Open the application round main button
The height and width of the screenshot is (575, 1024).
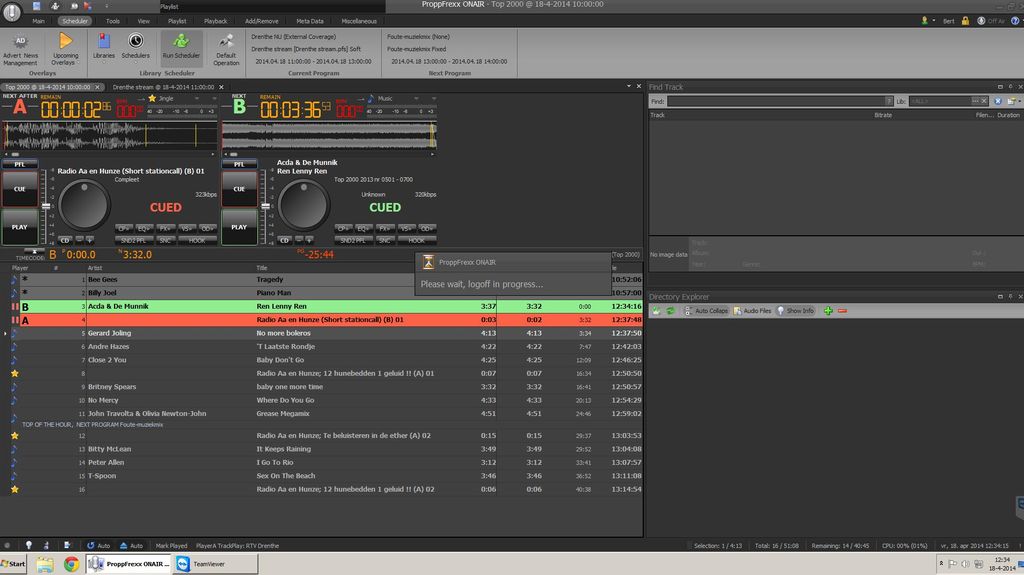[x=12, y=12]
